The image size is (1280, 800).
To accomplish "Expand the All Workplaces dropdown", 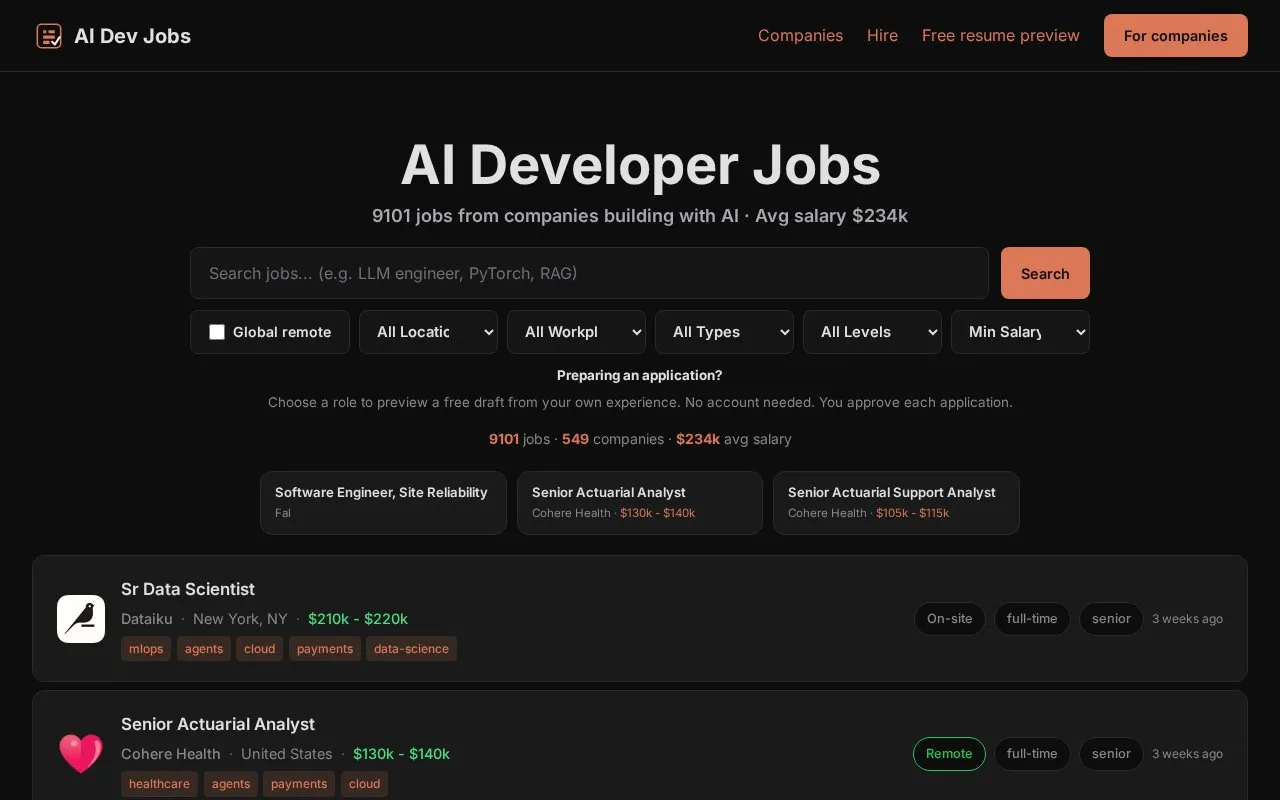I will point(576,332).
